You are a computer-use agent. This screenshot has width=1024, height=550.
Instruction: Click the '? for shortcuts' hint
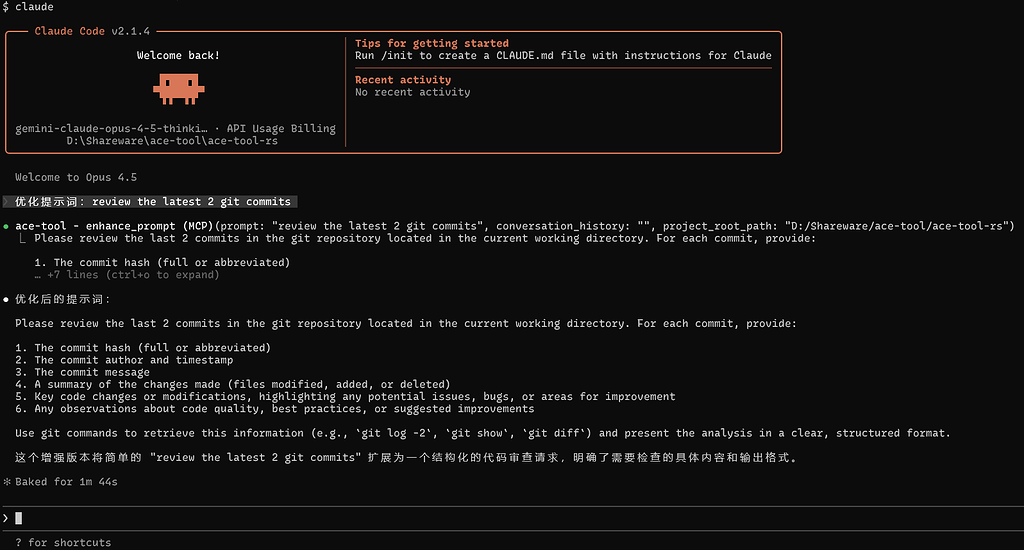[63, 542]
